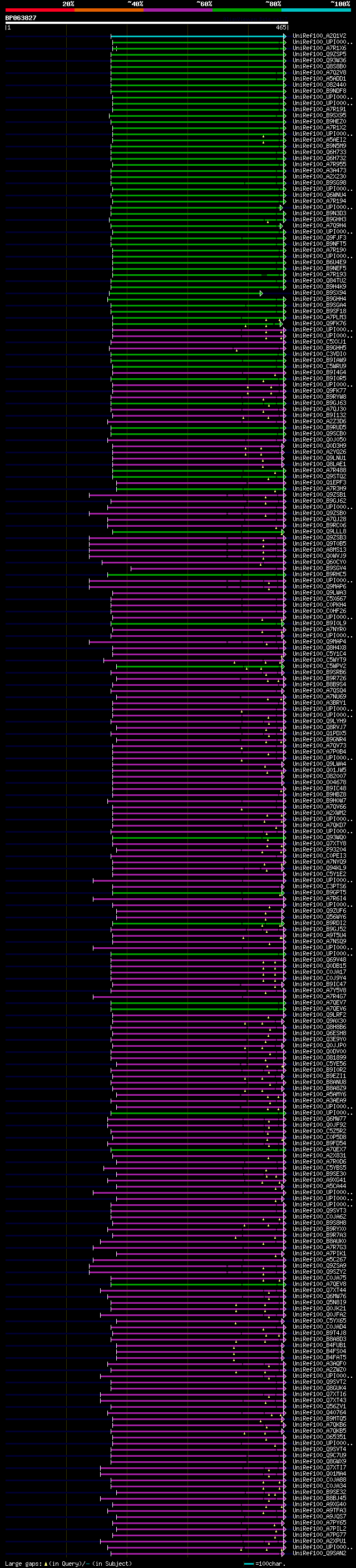
Task: Click hit label UniRef100_Q6H733
Action: (x=319, y=152)
